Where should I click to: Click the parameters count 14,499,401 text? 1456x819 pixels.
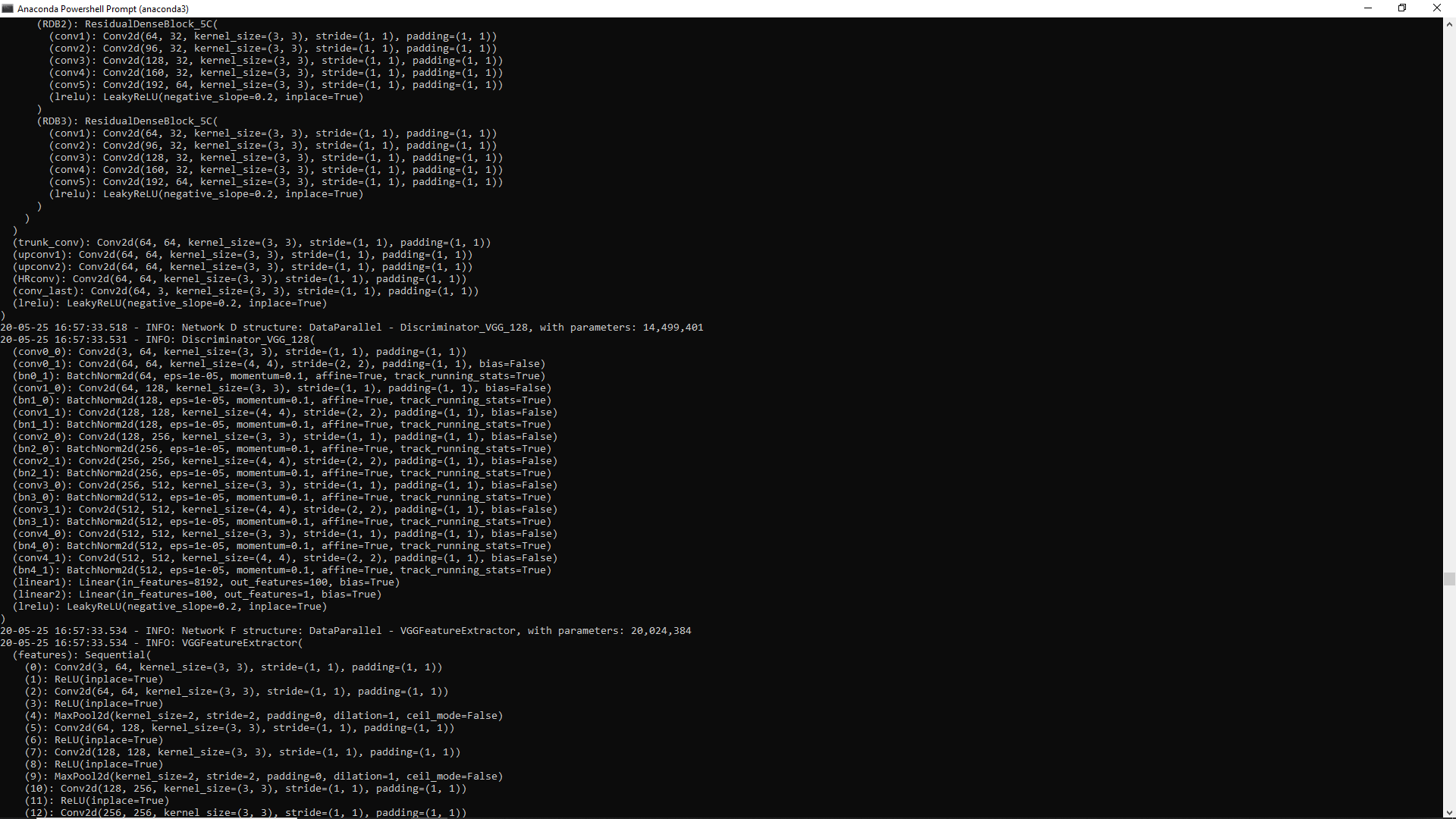point(673,327)
